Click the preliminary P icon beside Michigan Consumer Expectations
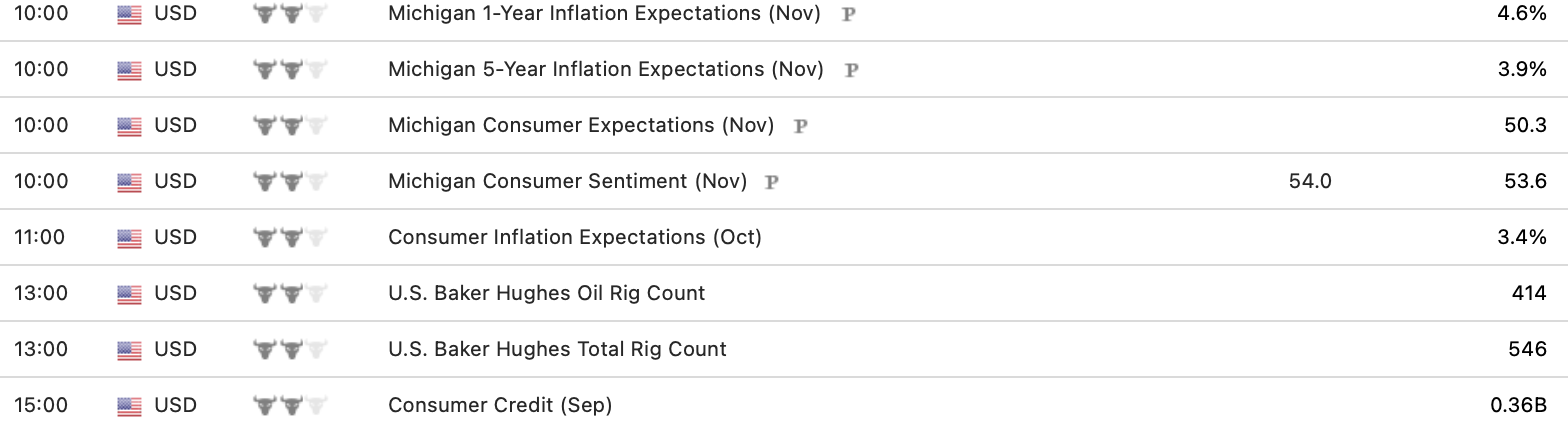 801,126
